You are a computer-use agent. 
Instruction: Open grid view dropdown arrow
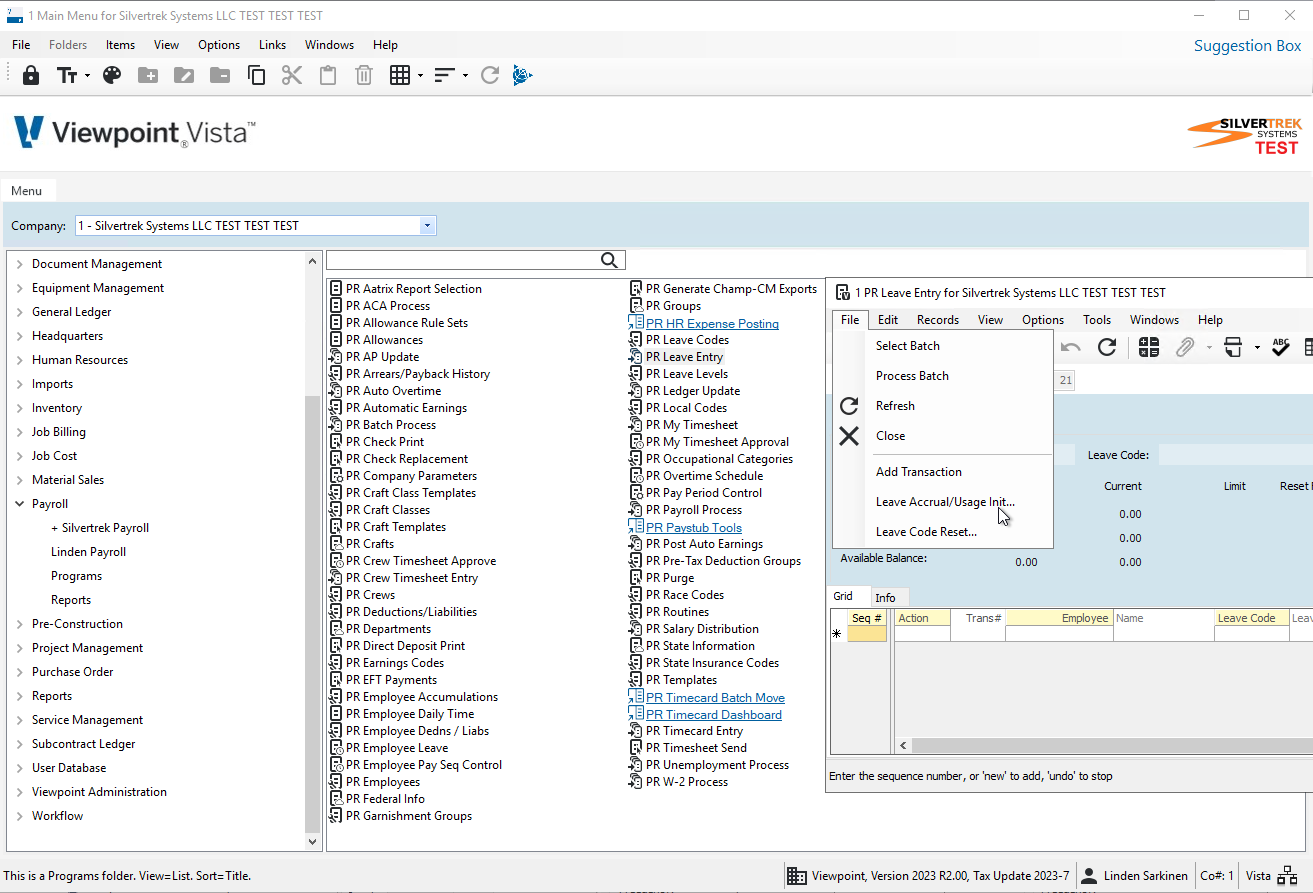pos(420,76)
